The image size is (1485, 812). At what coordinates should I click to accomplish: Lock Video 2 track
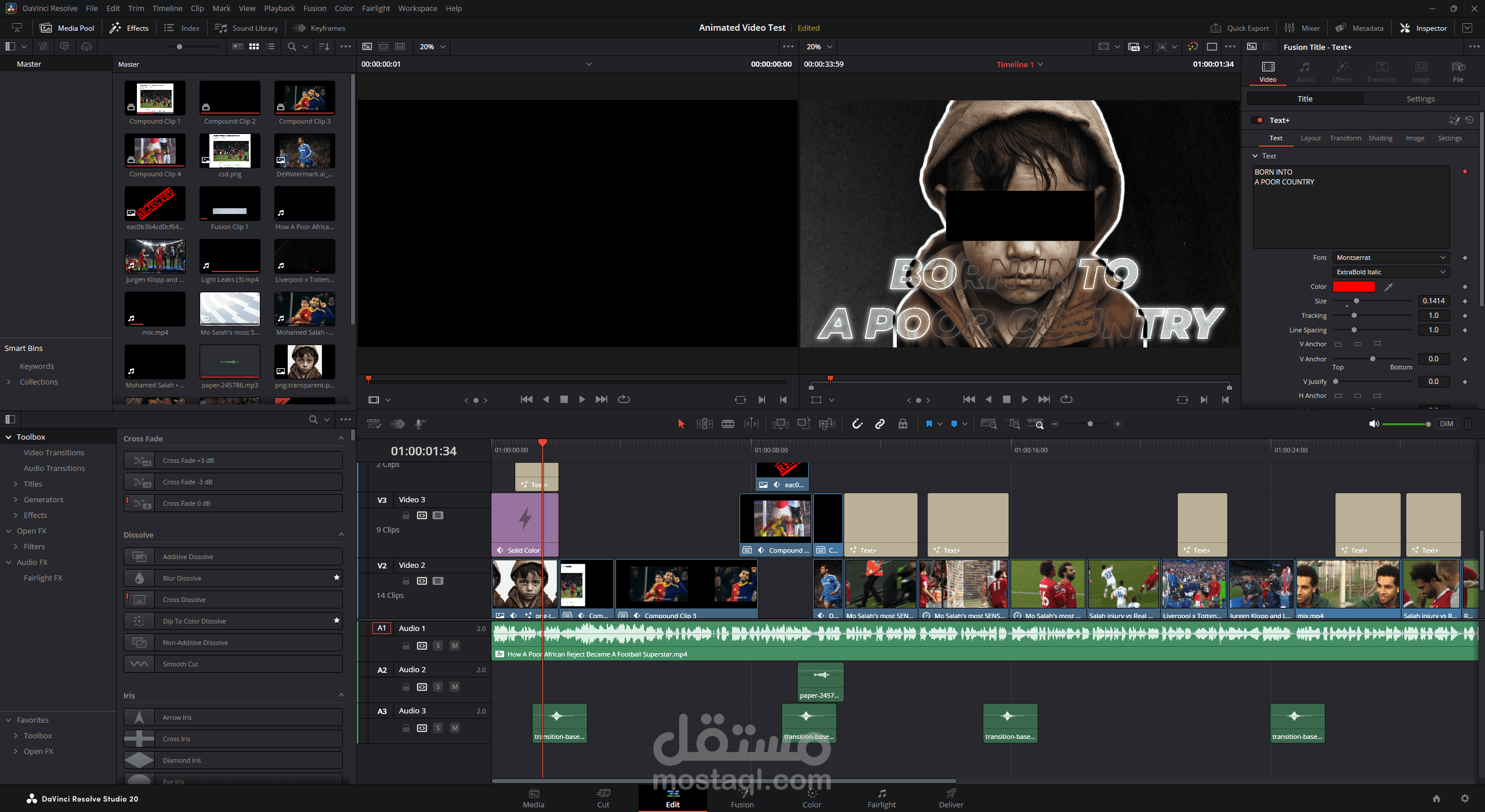[x=406, y=581]
